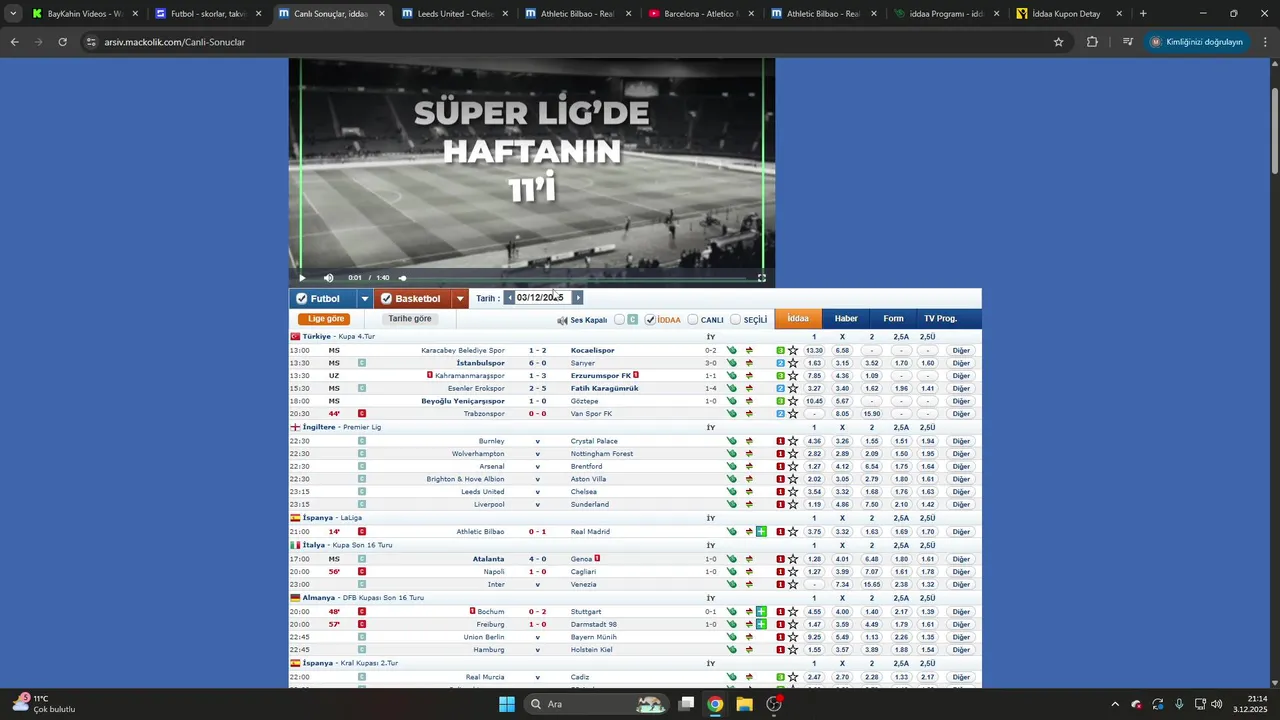
Task: Toggle the Ses Kapalı speaker icon
Action: pos(562,320)
